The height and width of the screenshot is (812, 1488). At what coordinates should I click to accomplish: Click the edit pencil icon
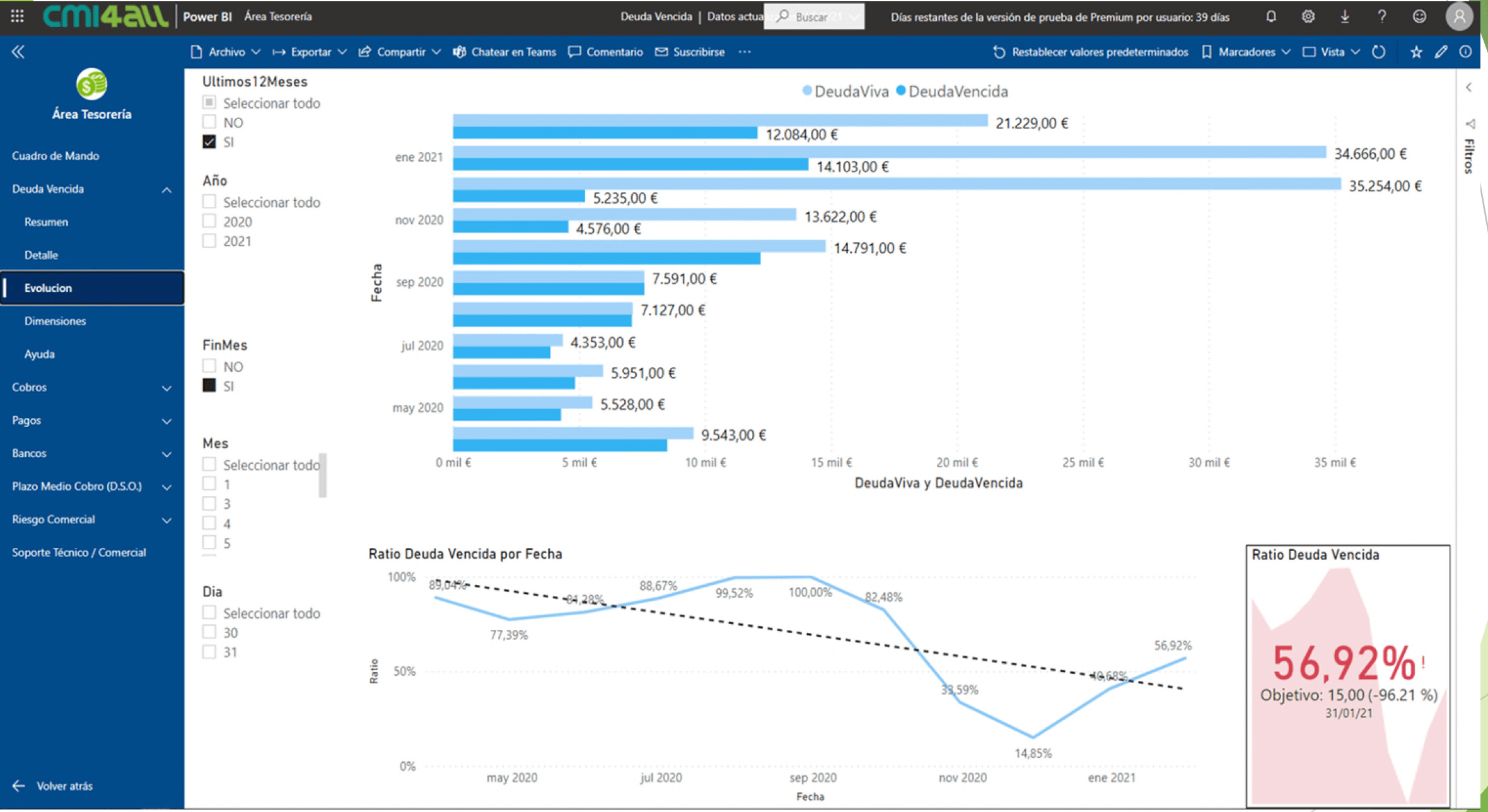point(1441,52)
